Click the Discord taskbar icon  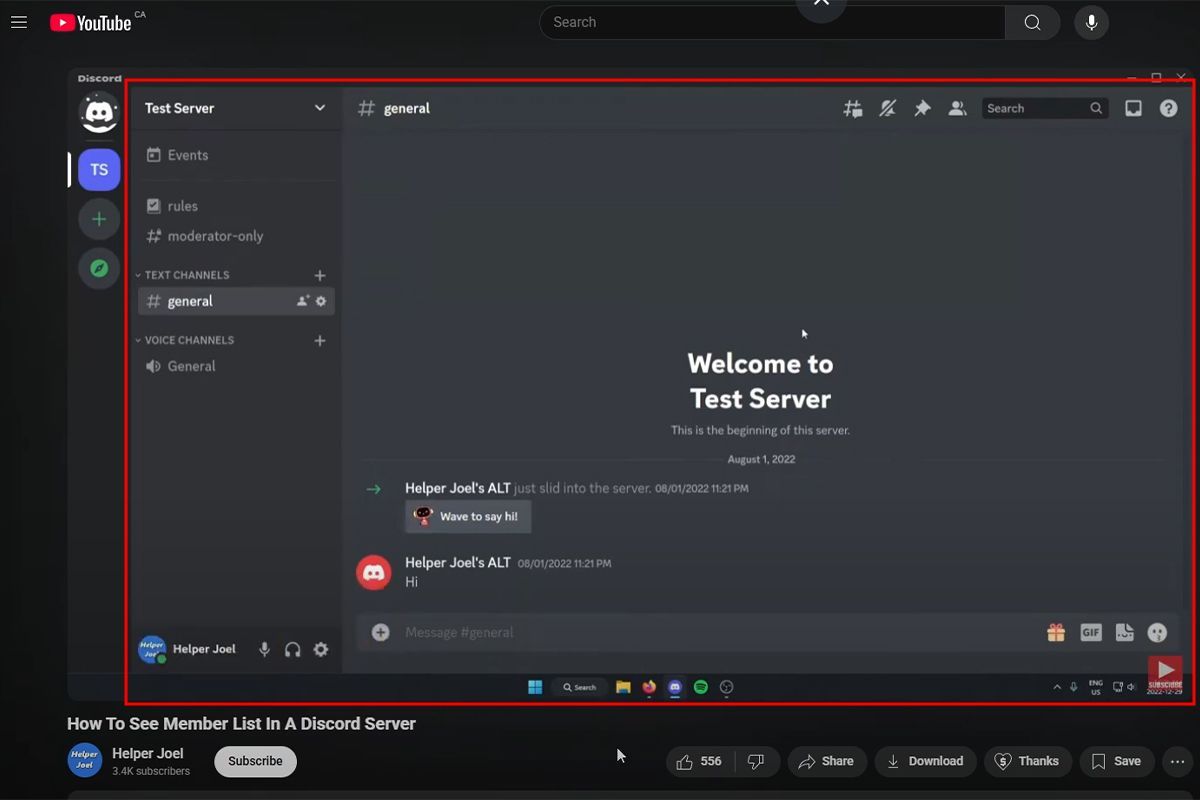675,687
